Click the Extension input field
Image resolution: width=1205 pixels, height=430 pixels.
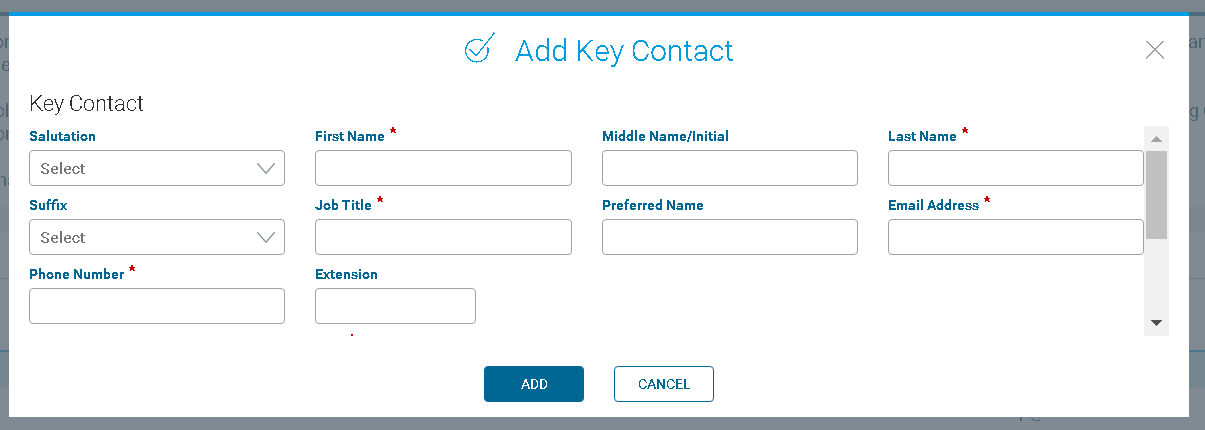pos(395,306)
